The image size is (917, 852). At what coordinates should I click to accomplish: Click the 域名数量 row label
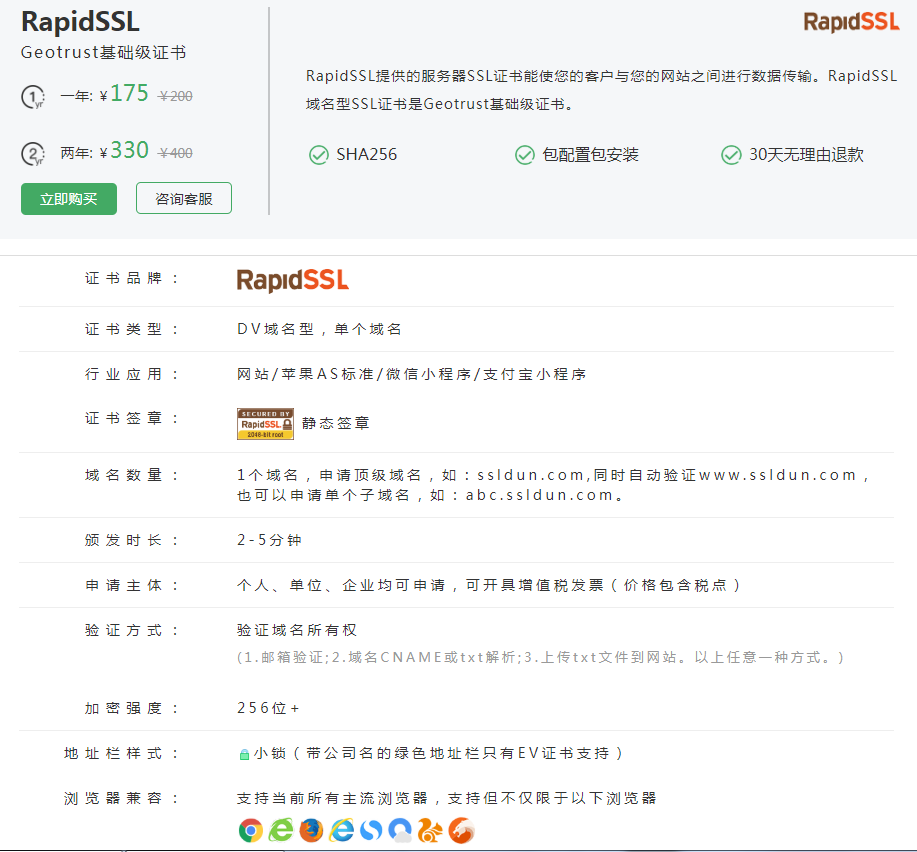click(131, 475)
